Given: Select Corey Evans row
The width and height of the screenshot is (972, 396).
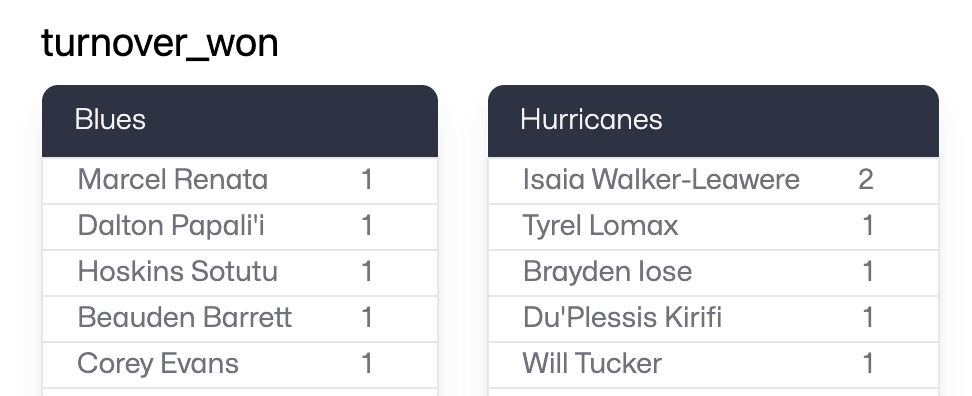Looking at the screenshot, I should (240, 364).
